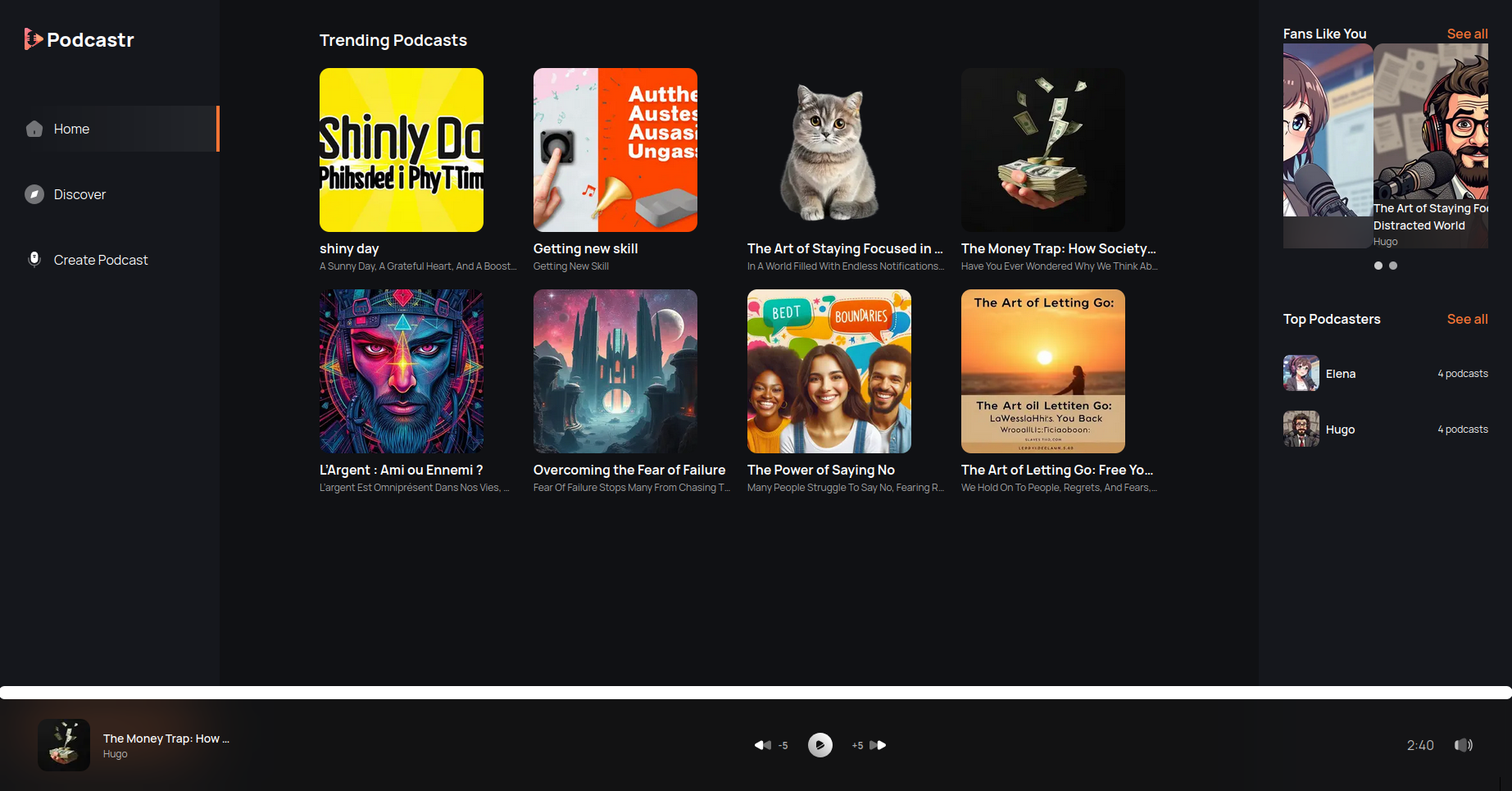1512x791 pixels.
Task: Mute audio with the speaker icon
Action: 1463,745
